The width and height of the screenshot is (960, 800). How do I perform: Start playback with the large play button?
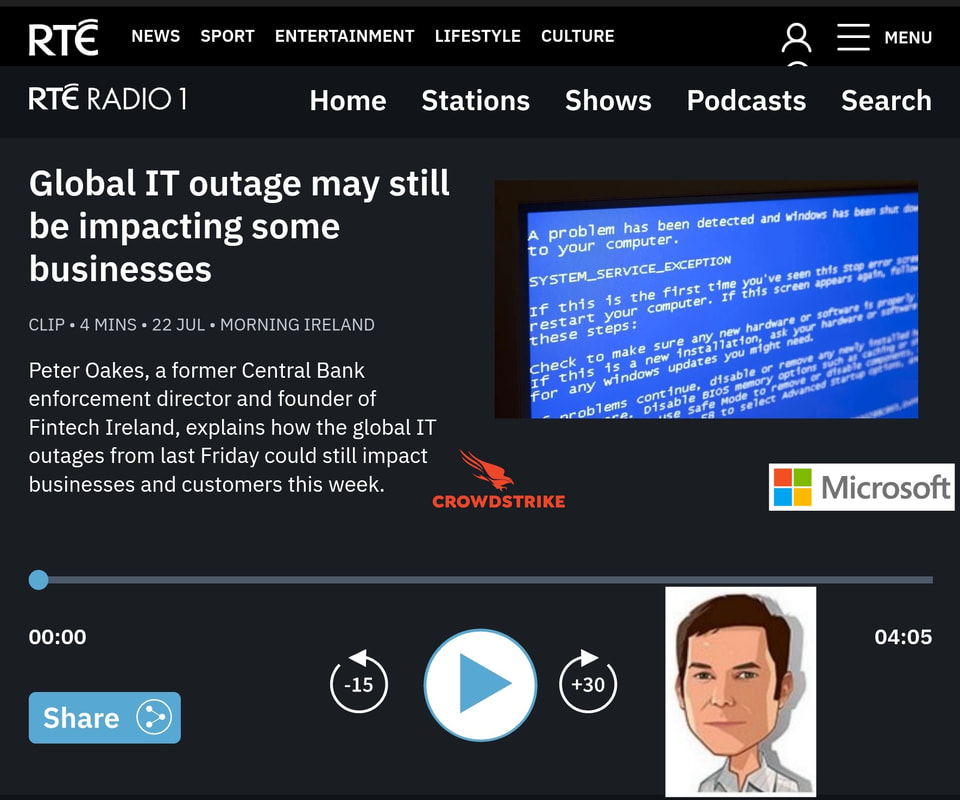481,684
